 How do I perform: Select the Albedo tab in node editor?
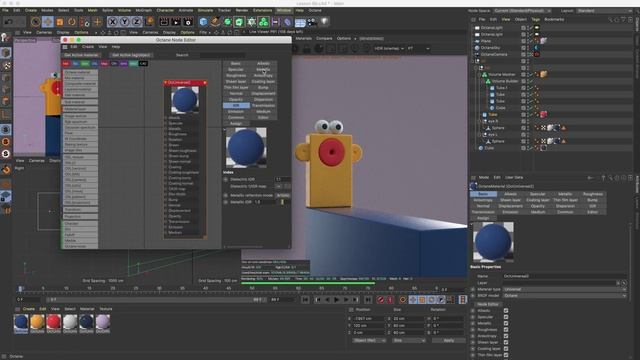(x=263, y=63)
